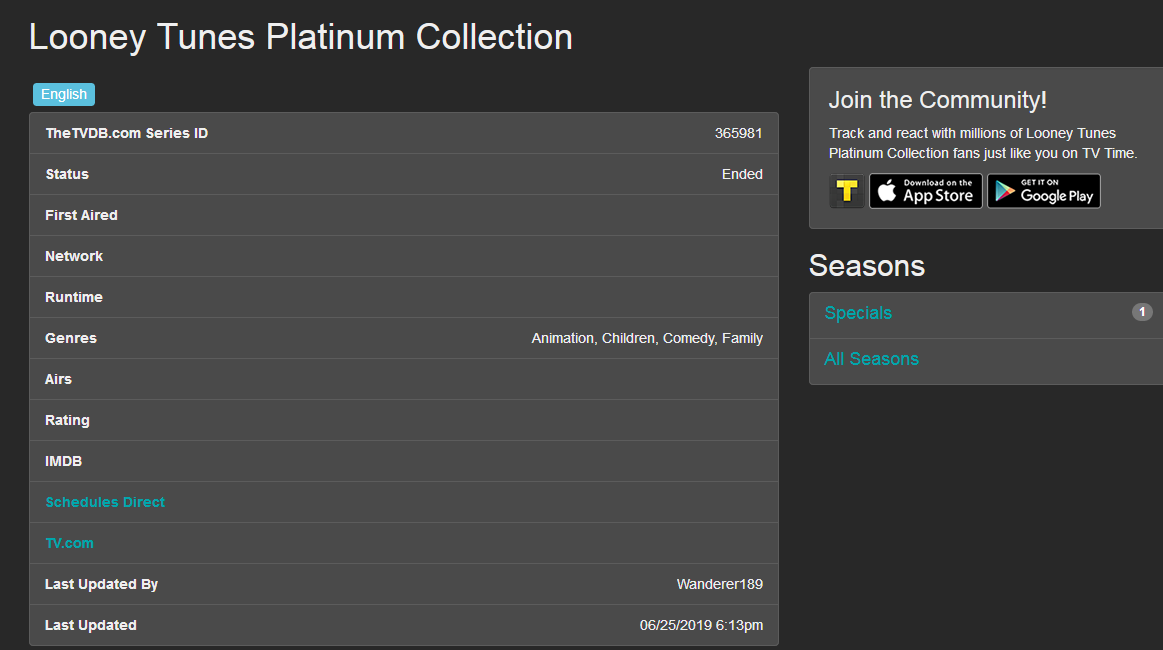Click the Specials episode count badge
This screenshot has width=1163, height=650.
point(1142,313)
